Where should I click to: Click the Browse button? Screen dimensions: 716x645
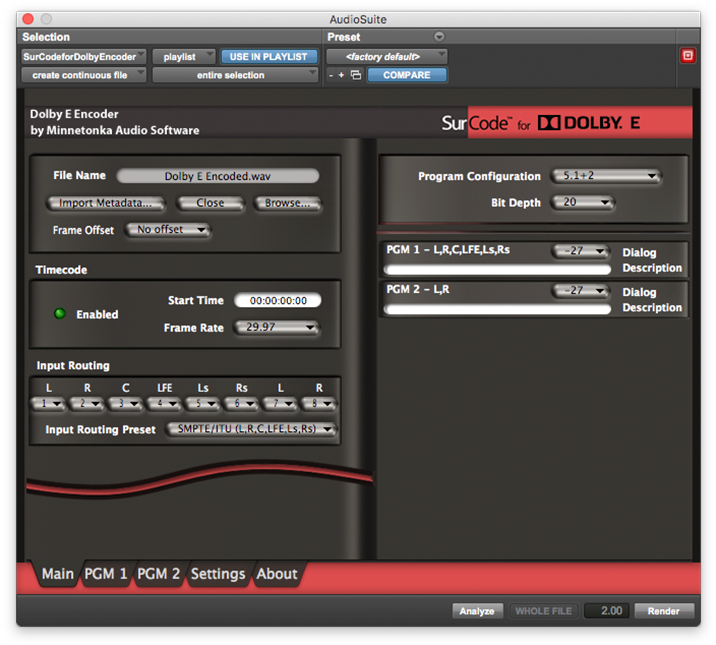(x=287, y=203)
